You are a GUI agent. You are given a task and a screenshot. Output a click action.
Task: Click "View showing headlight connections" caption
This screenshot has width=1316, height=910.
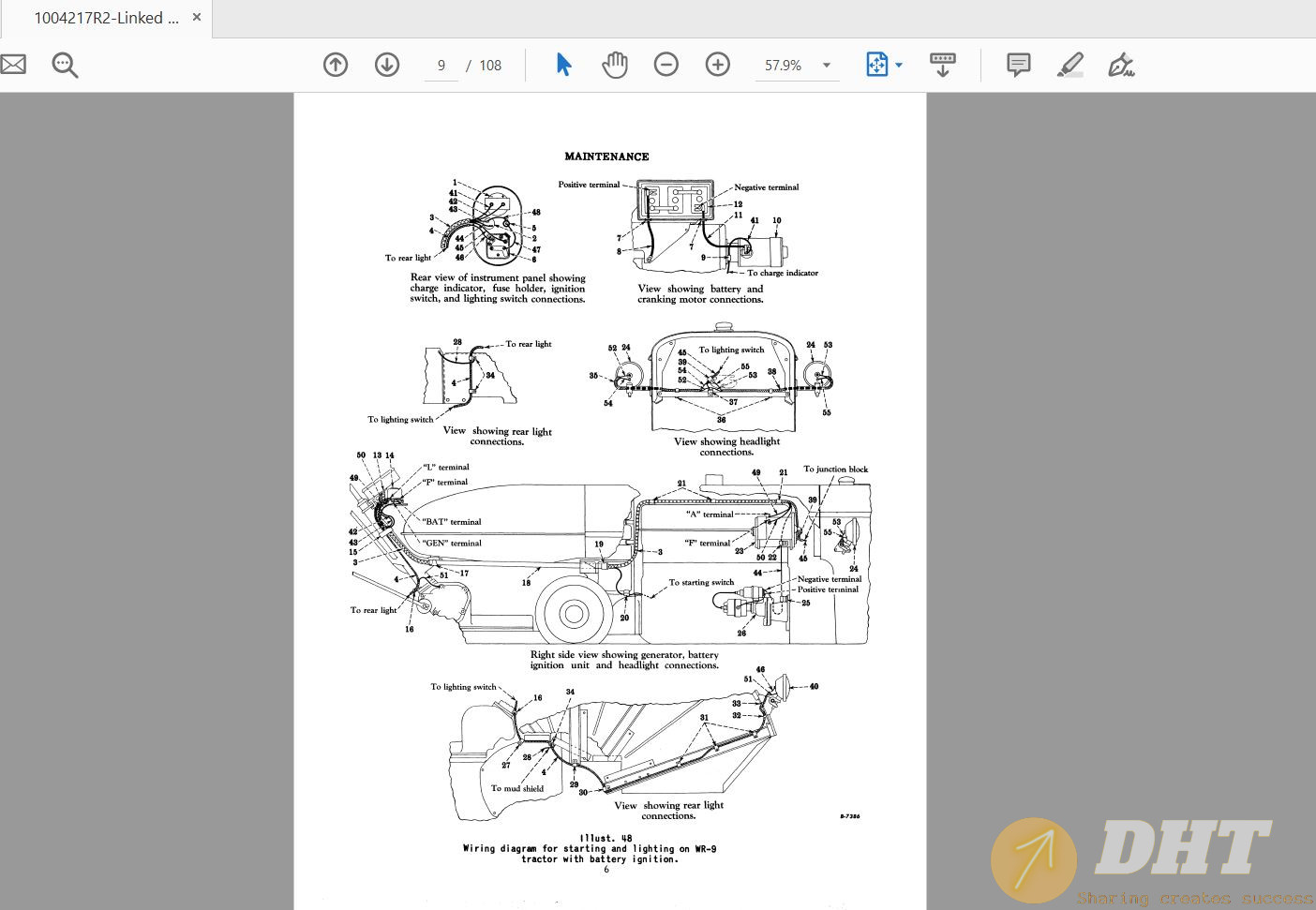(x=726, y=447)
